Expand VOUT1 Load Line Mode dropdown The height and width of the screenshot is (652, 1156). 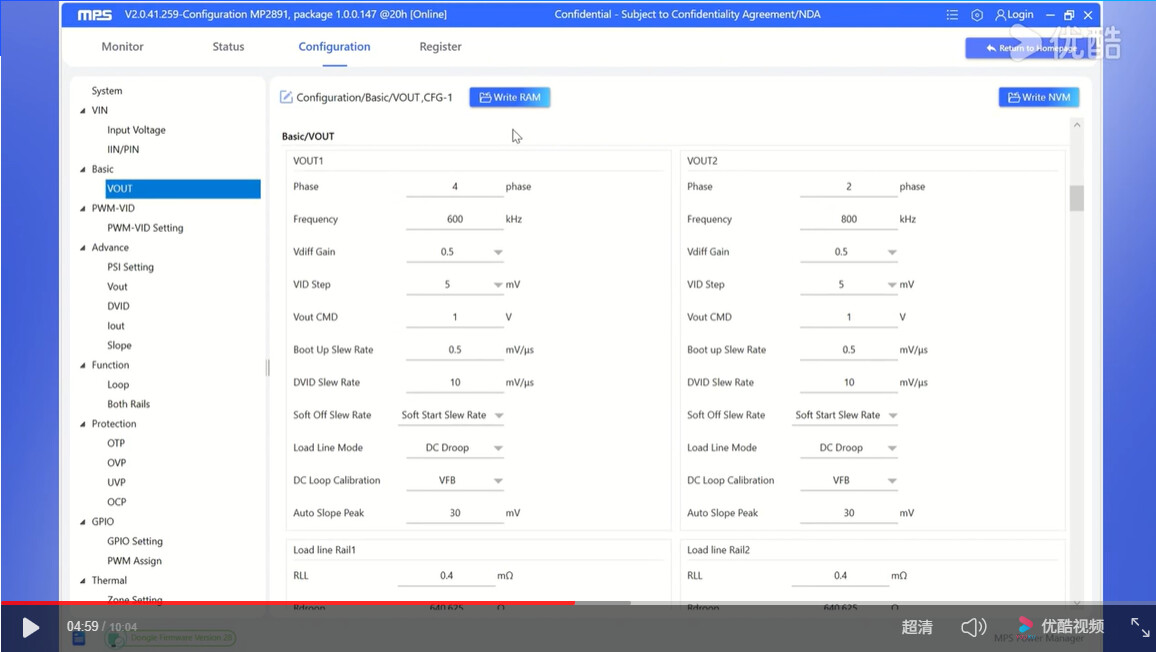click(497, 448)
